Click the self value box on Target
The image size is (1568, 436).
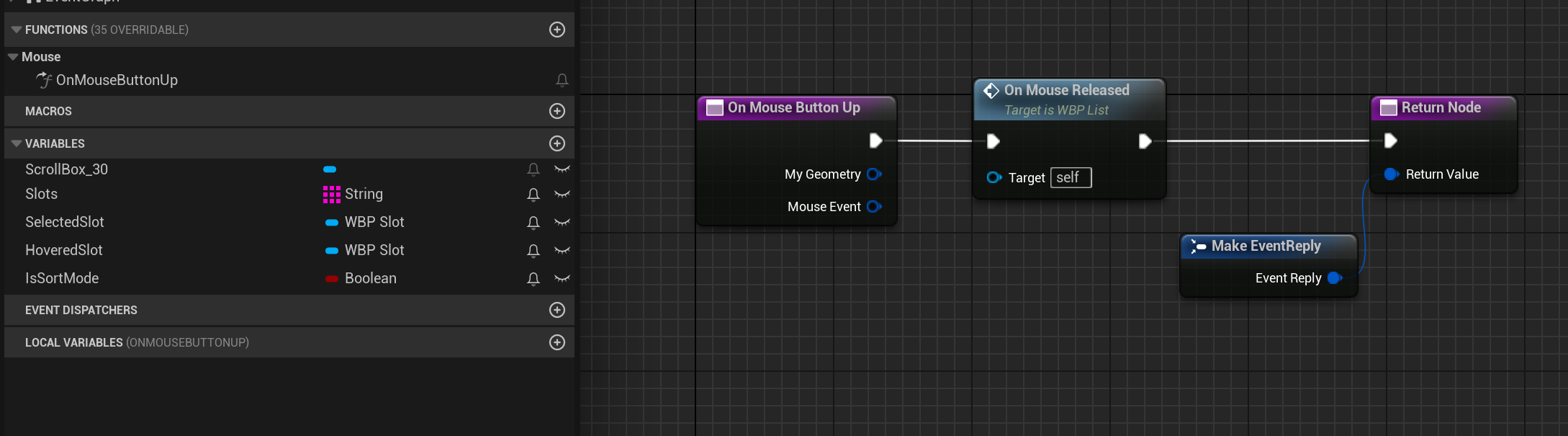click(x=1071, y=177)
